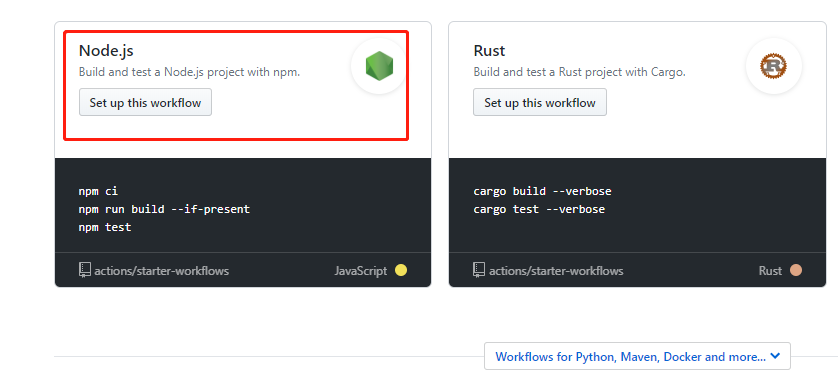Click the JavaScript language label

[x=361, y=271]
